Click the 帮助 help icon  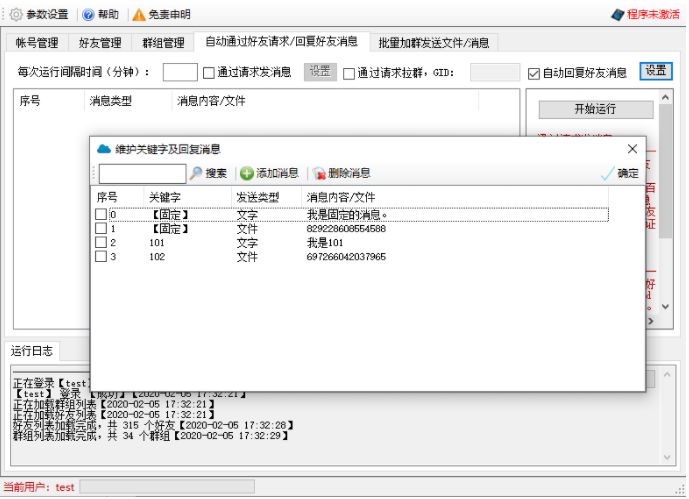click(88, 15)
